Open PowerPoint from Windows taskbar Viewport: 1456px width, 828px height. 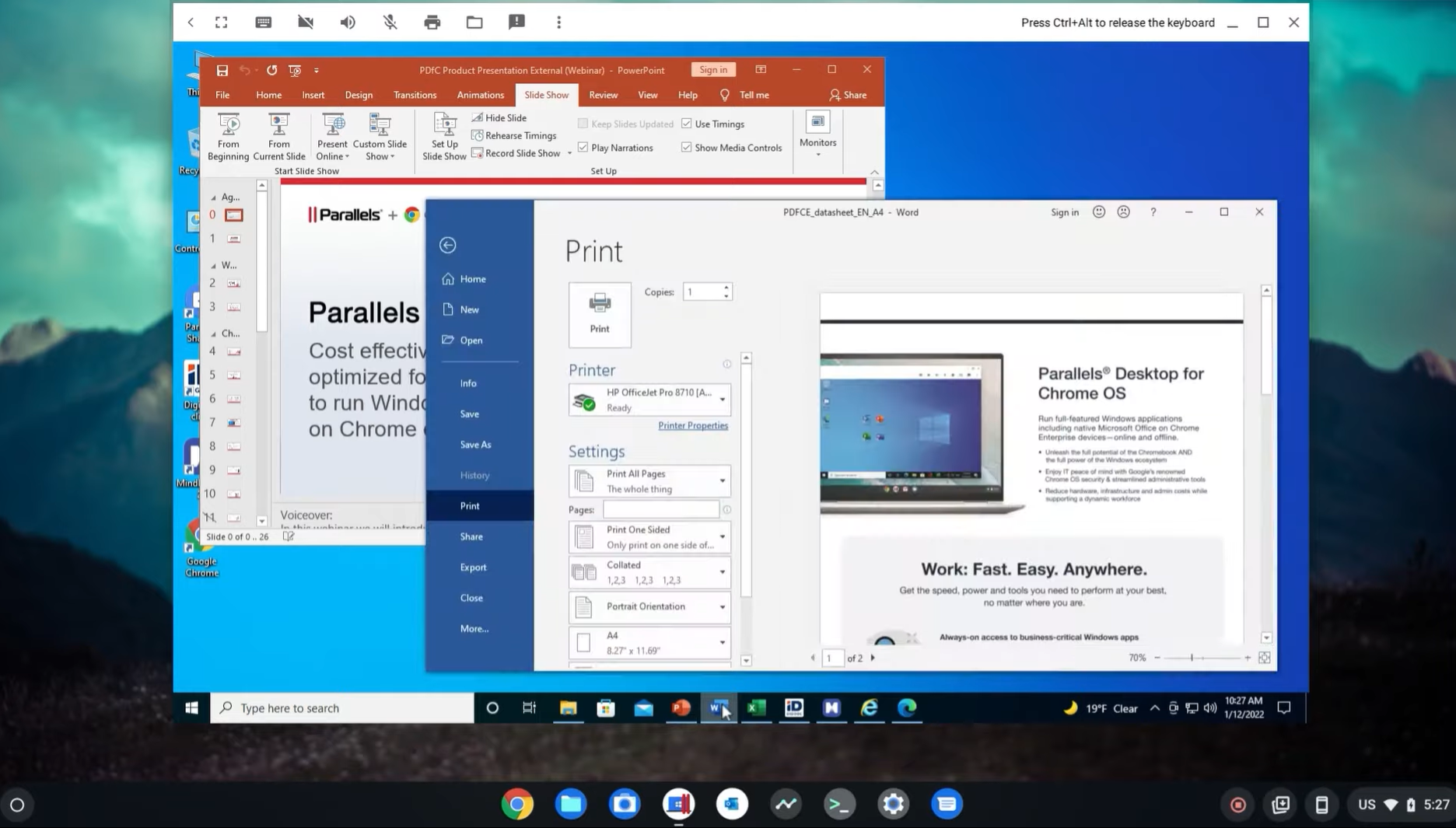tap(681, 707)
